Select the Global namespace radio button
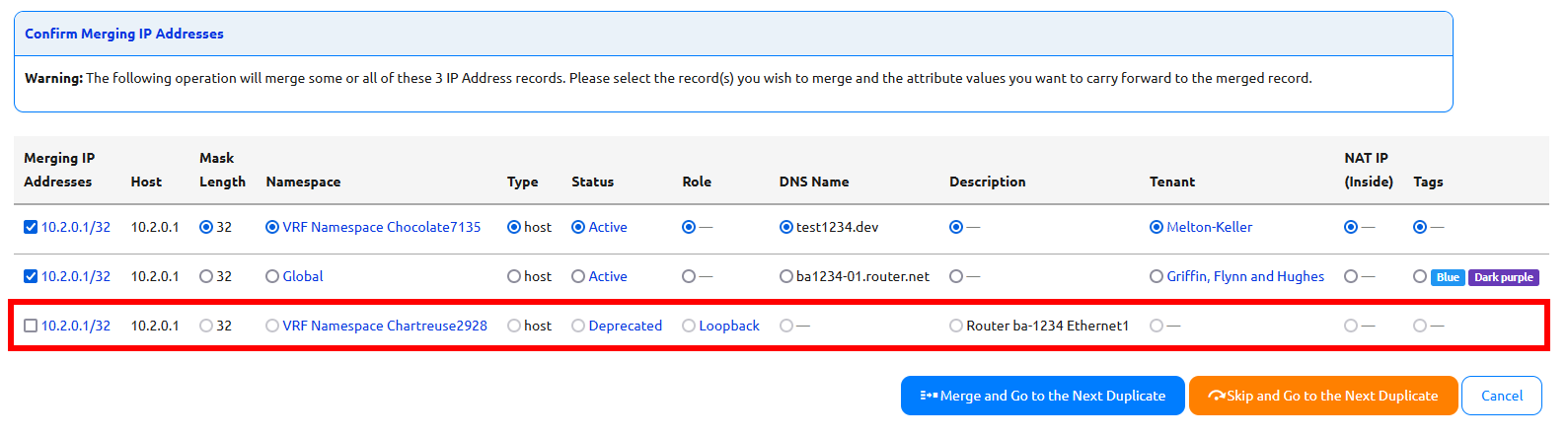Viewport: 1568px width, 437px height. tap(272, 276)
